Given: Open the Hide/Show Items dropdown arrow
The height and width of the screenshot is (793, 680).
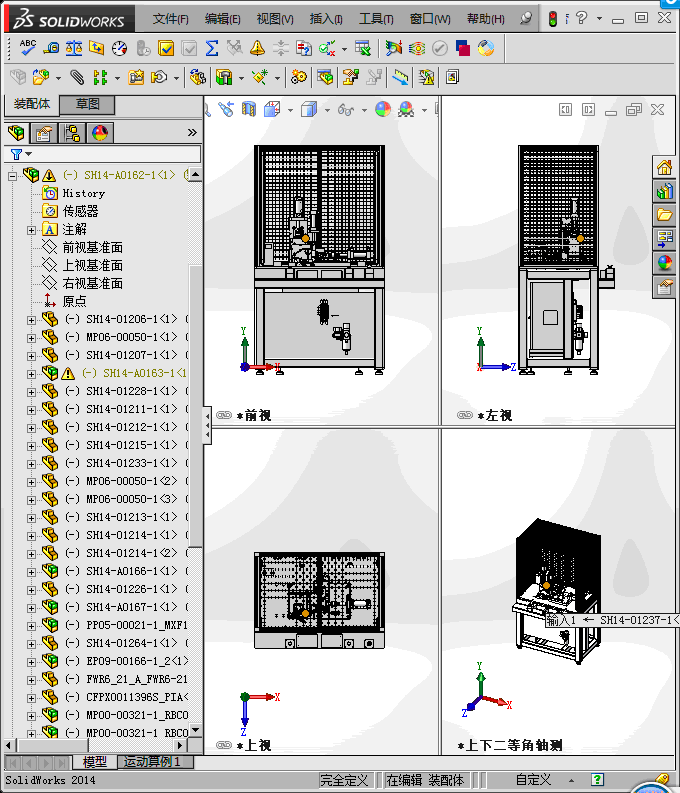Looking at the screenshot, I should tap(364, 110).
